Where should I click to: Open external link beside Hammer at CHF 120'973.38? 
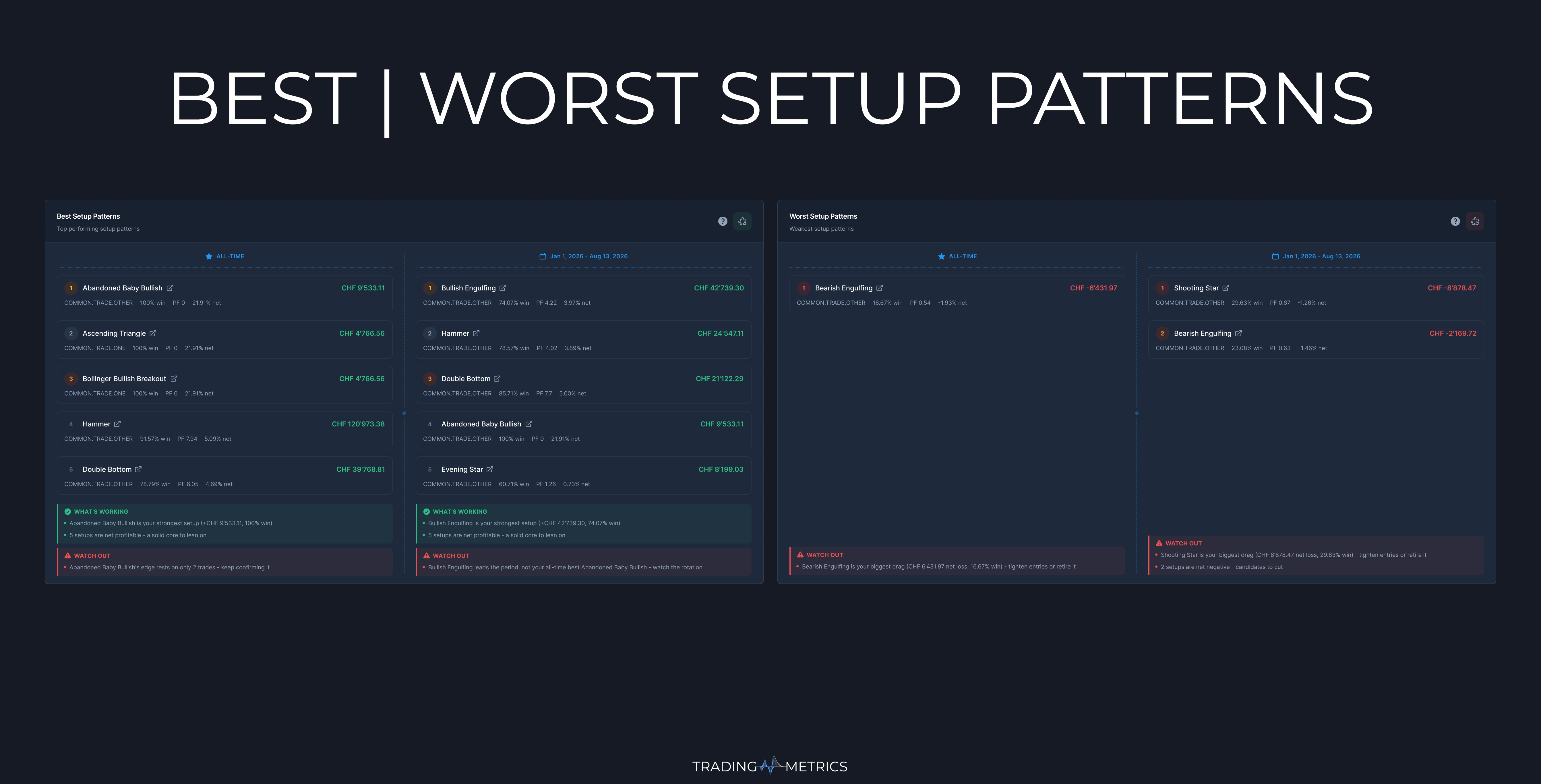point(117,424)
